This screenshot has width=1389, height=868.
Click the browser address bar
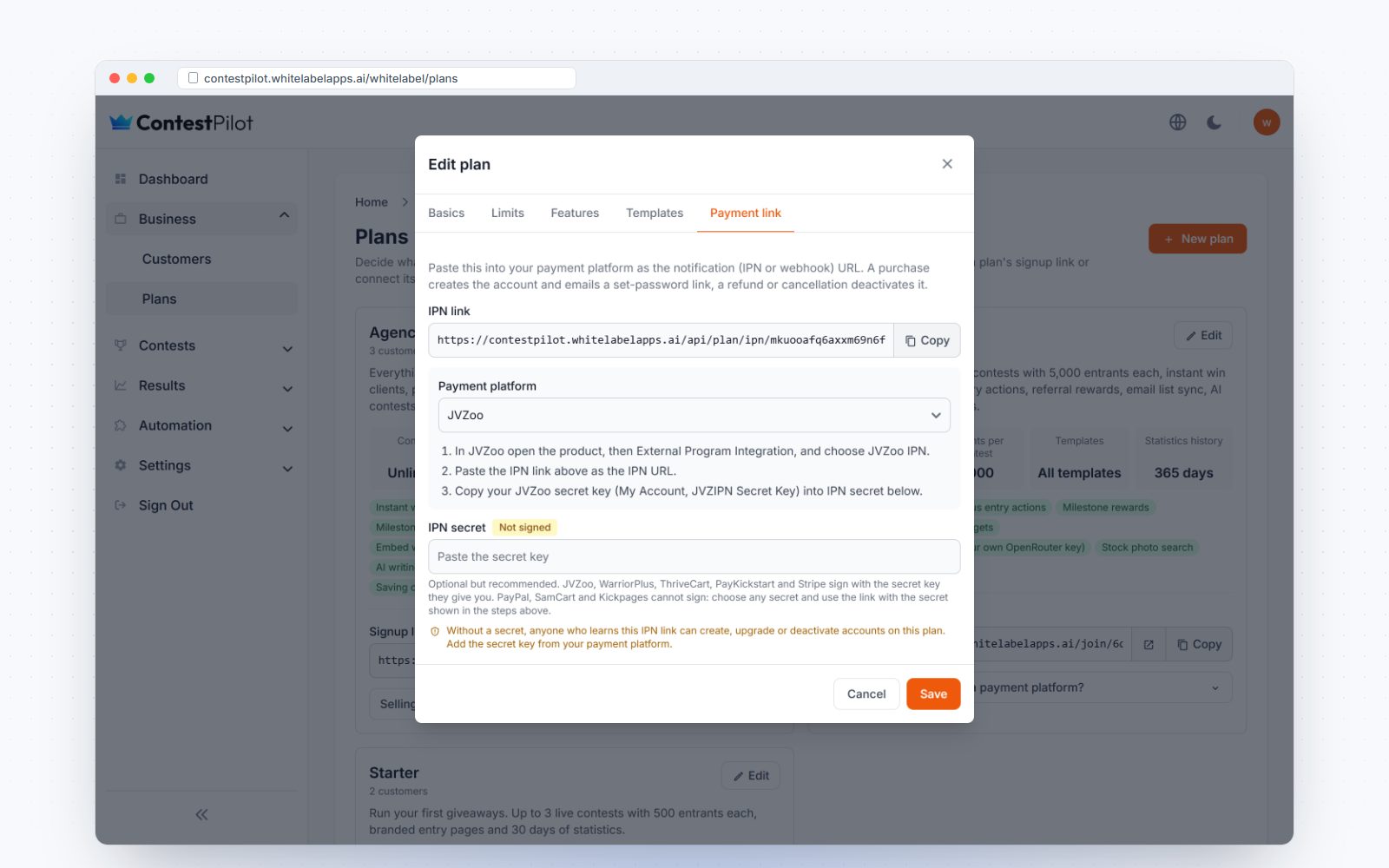click(x=377, y=78)
